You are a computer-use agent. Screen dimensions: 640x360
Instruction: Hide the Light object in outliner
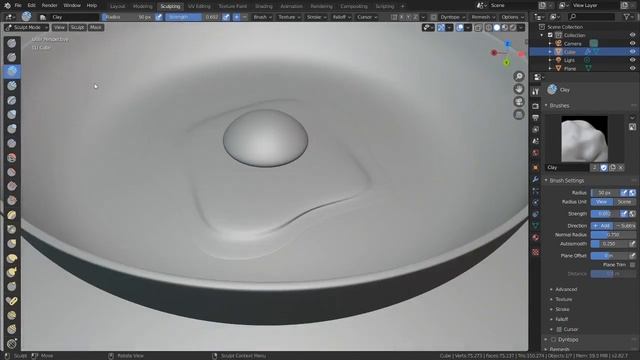pyautogui.click(x=632, y=60)
